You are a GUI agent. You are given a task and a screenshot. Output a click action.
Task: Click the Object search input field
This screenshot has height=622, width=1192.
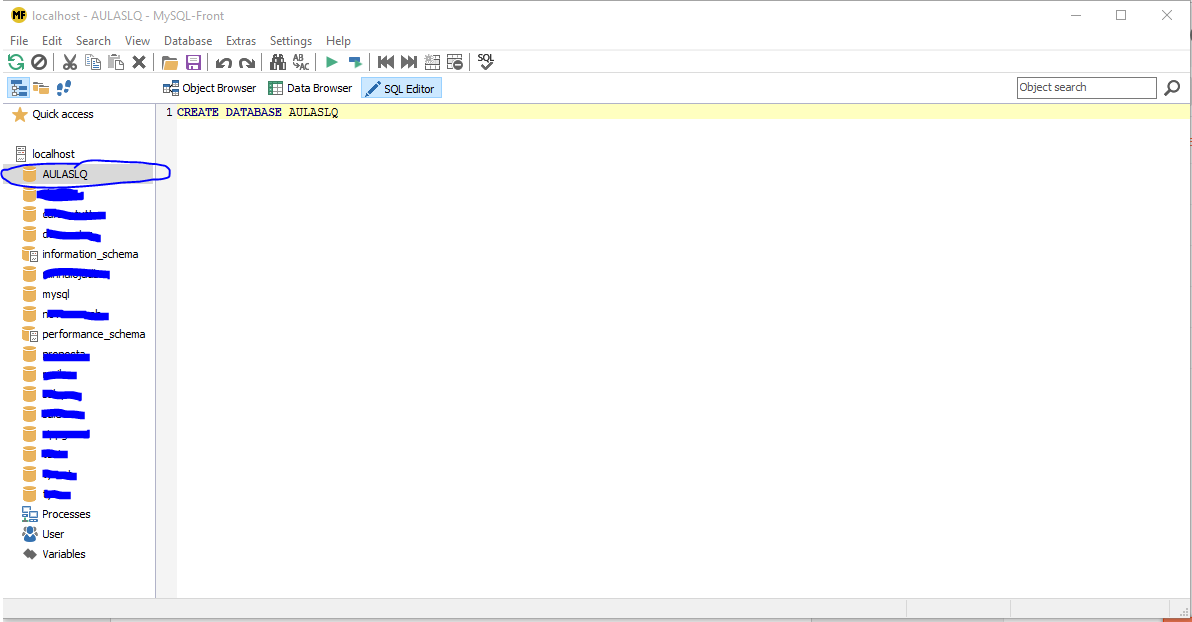1085,88
